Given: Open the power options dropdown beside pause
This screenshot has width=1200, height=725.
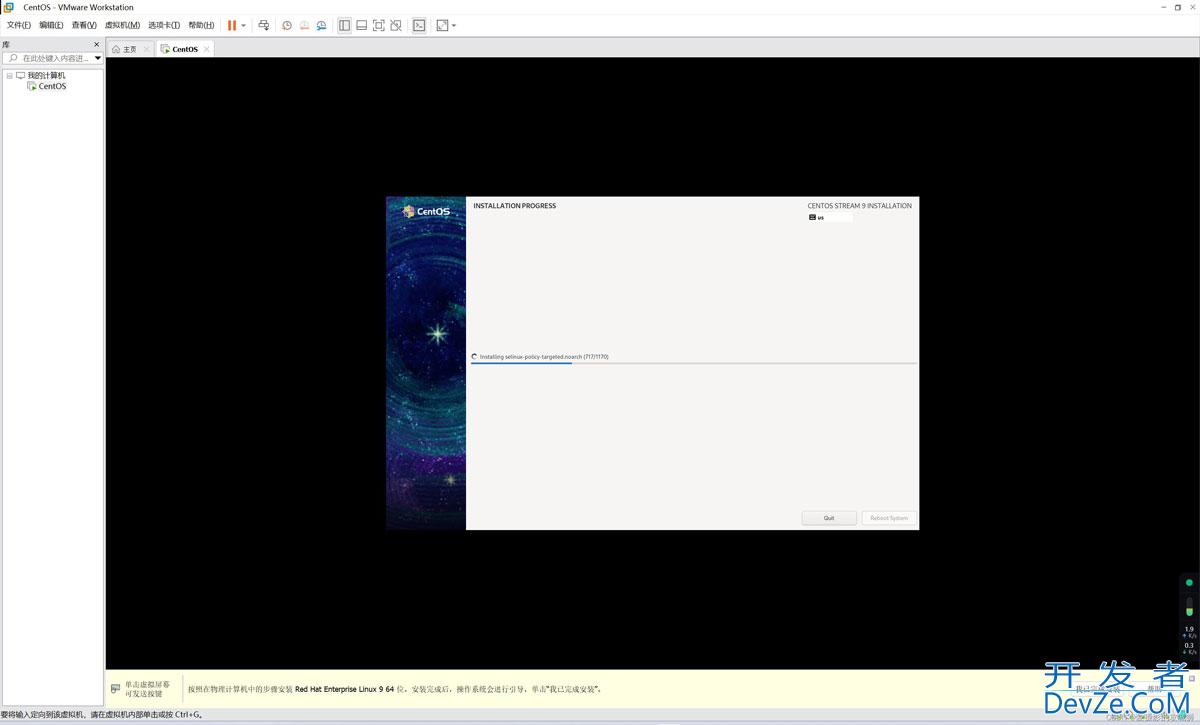Looking at the screenshot, I should point(244,25).
